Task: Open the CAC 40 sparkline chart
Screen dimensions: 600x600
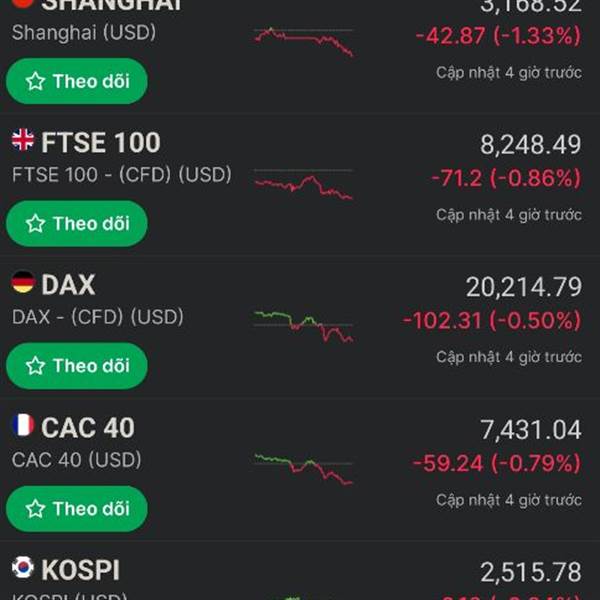Action: pyautogui.click(x=303, y=470)
